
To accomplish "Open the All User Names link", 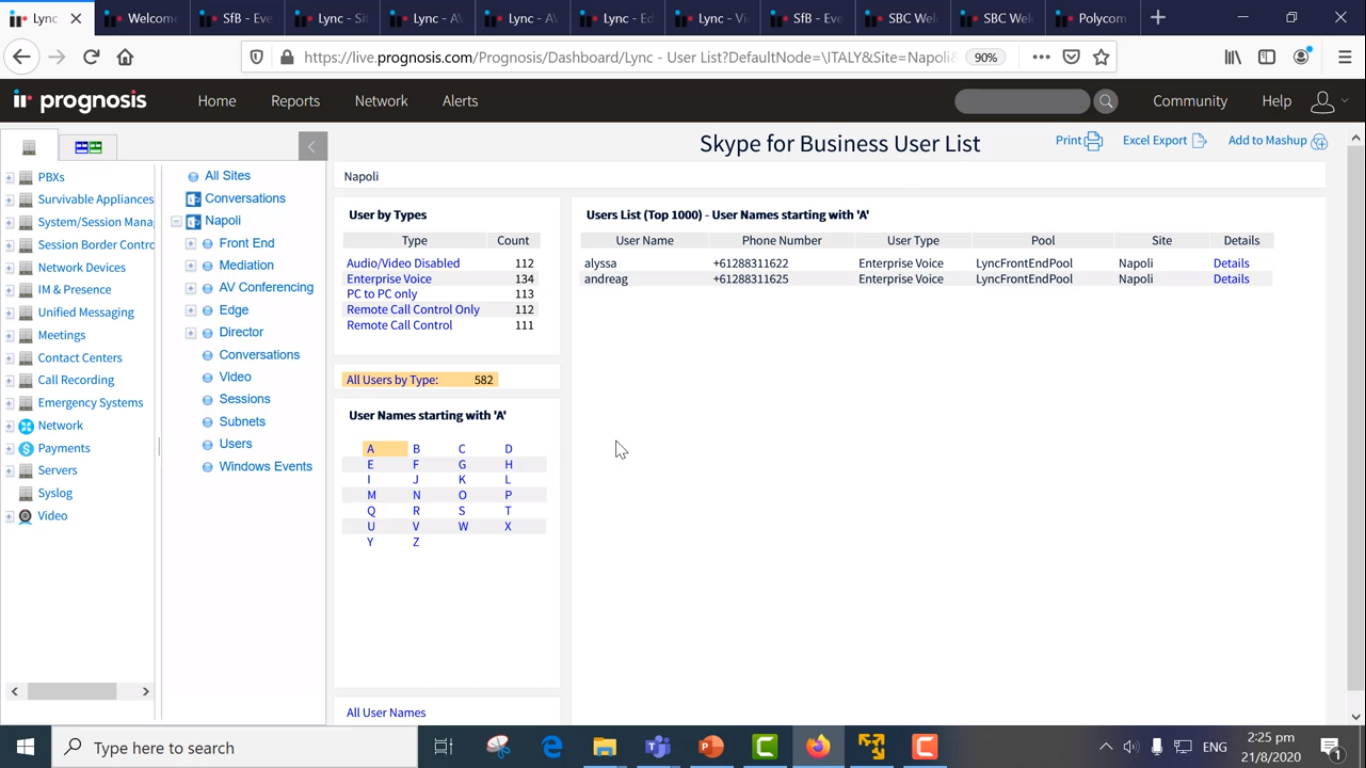I will (x=386, y=713).
